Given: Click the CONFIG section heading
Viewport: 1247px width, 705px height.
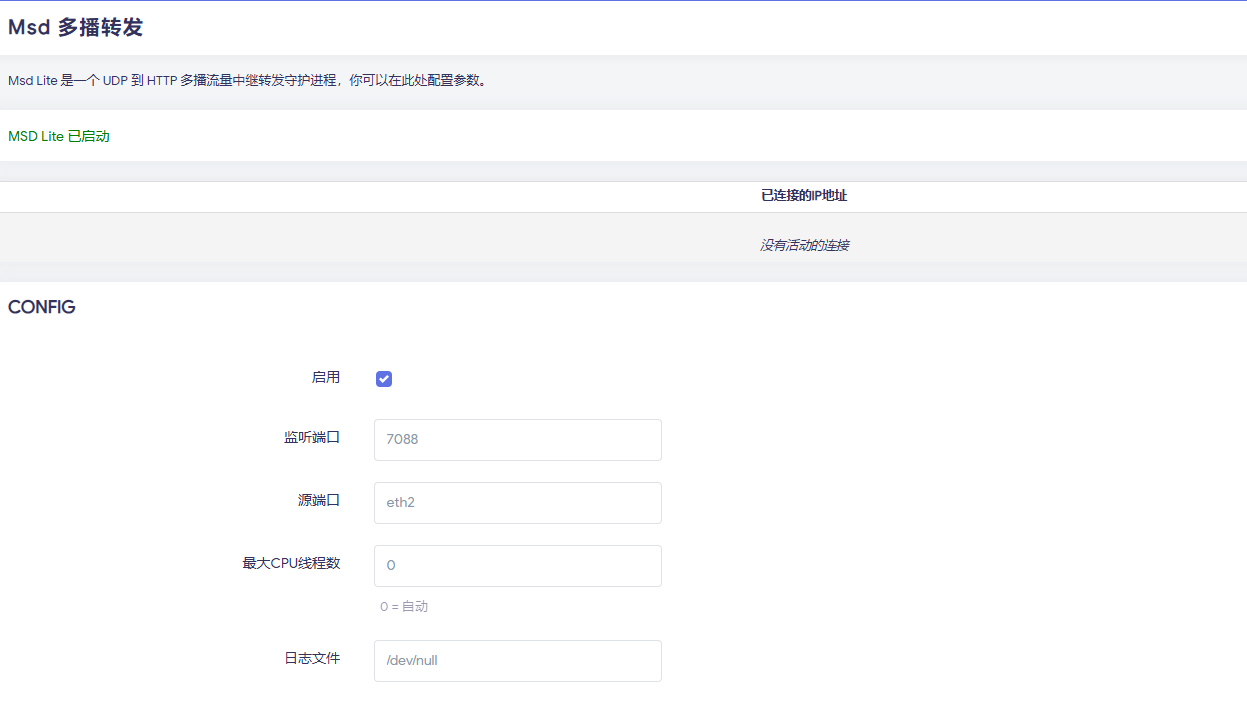Looking at the screenshot, I should tap(42, 307).
